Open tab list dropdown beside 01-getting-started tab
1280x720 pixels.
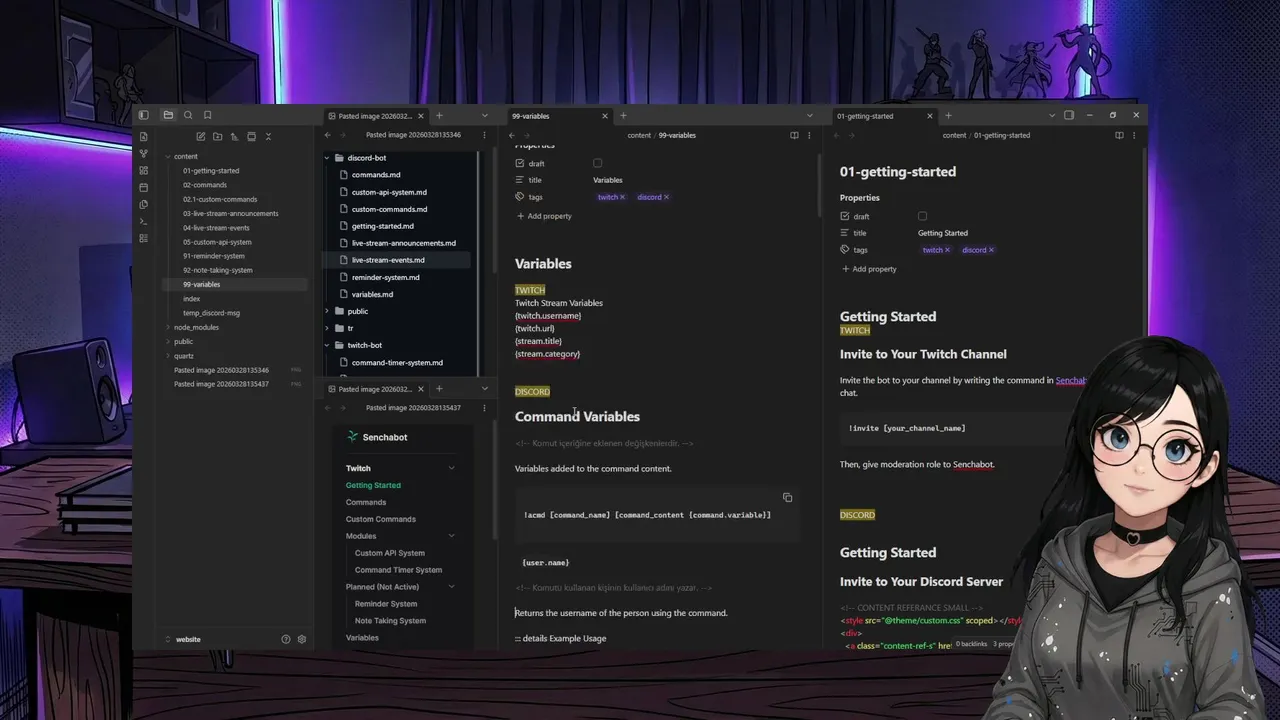tap(1053, 115)
